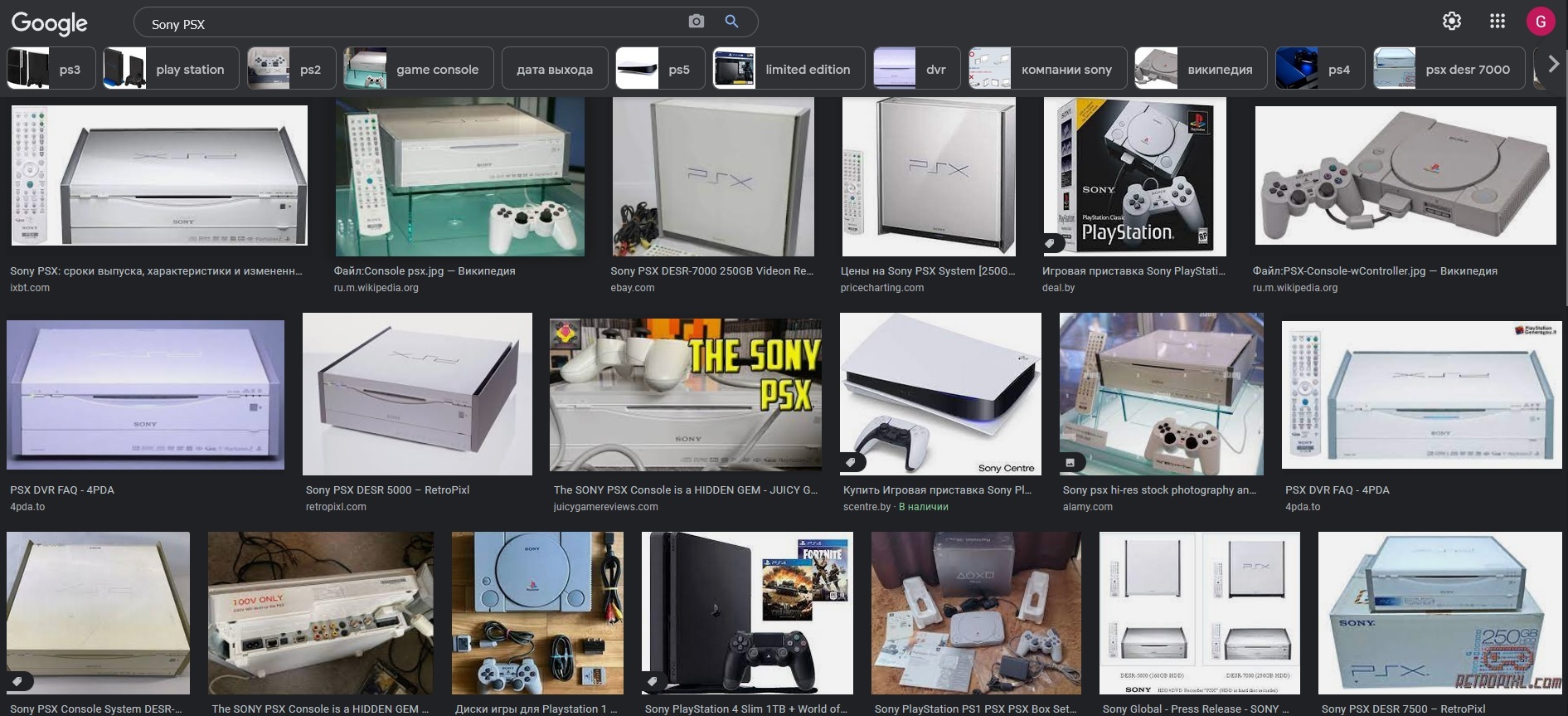The image size is (1568, 716).
Task: Open the settings gear
Action: (x=1452, y=22)
